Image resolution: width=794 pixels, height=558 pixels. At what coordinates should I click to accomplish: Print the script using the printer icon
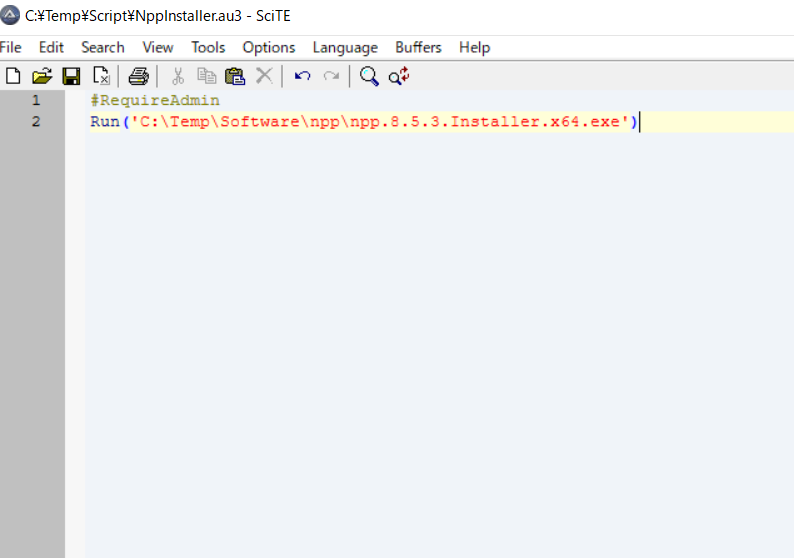pos(139,76)
